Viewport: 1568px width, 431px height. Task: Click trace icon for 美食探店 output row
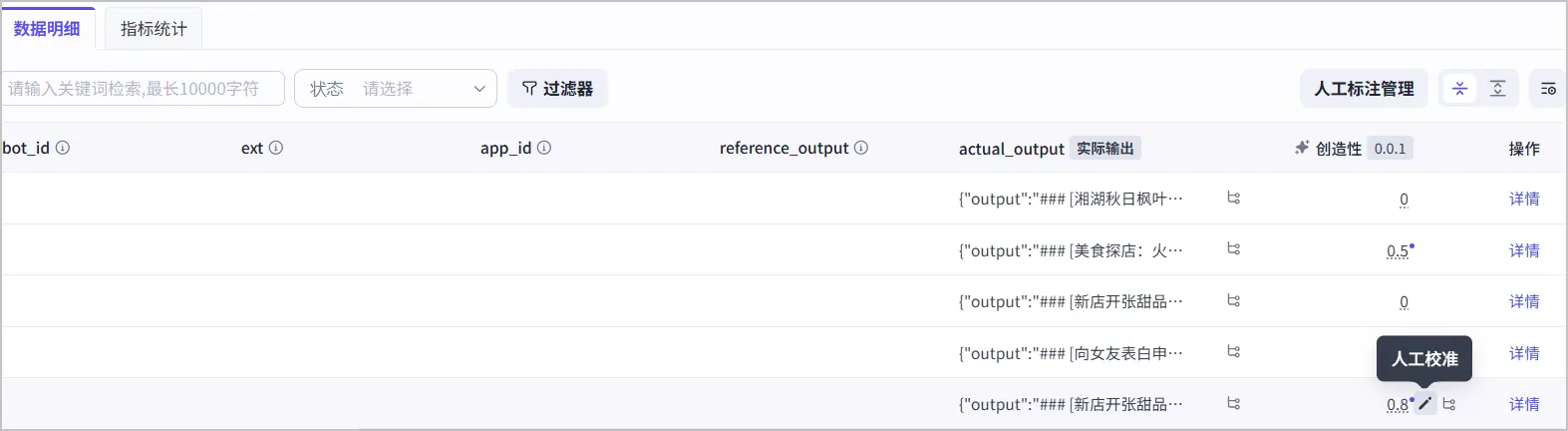1233,249
